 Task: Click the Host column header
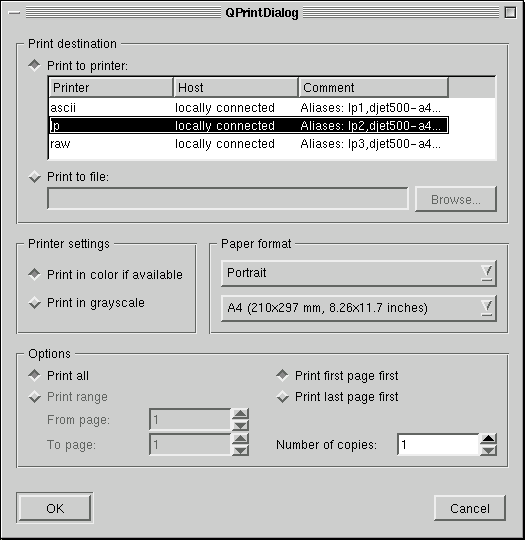236,87
